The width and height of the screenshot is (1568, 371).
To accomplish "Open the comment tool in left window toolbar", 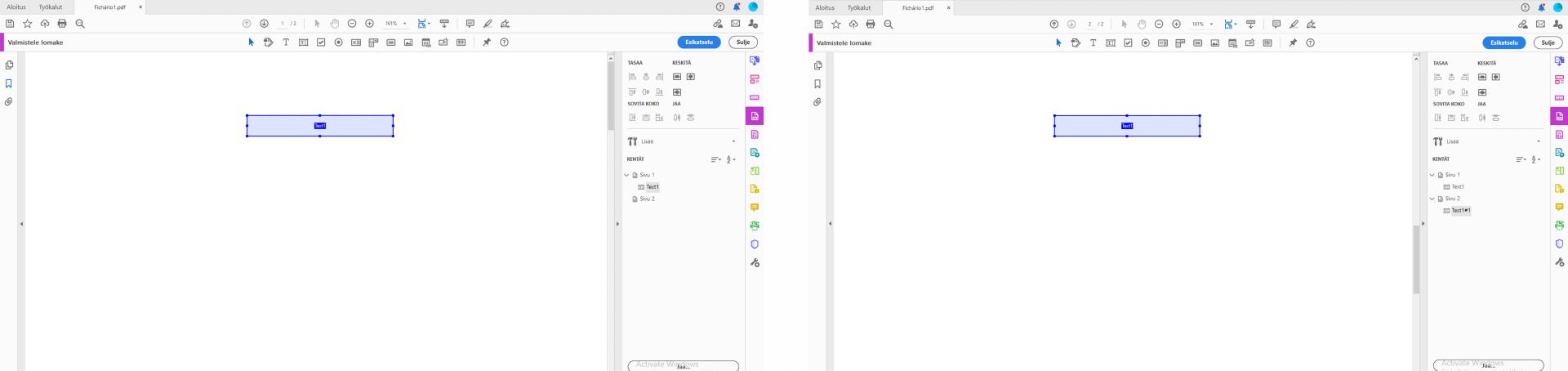I will click(470, 24).
